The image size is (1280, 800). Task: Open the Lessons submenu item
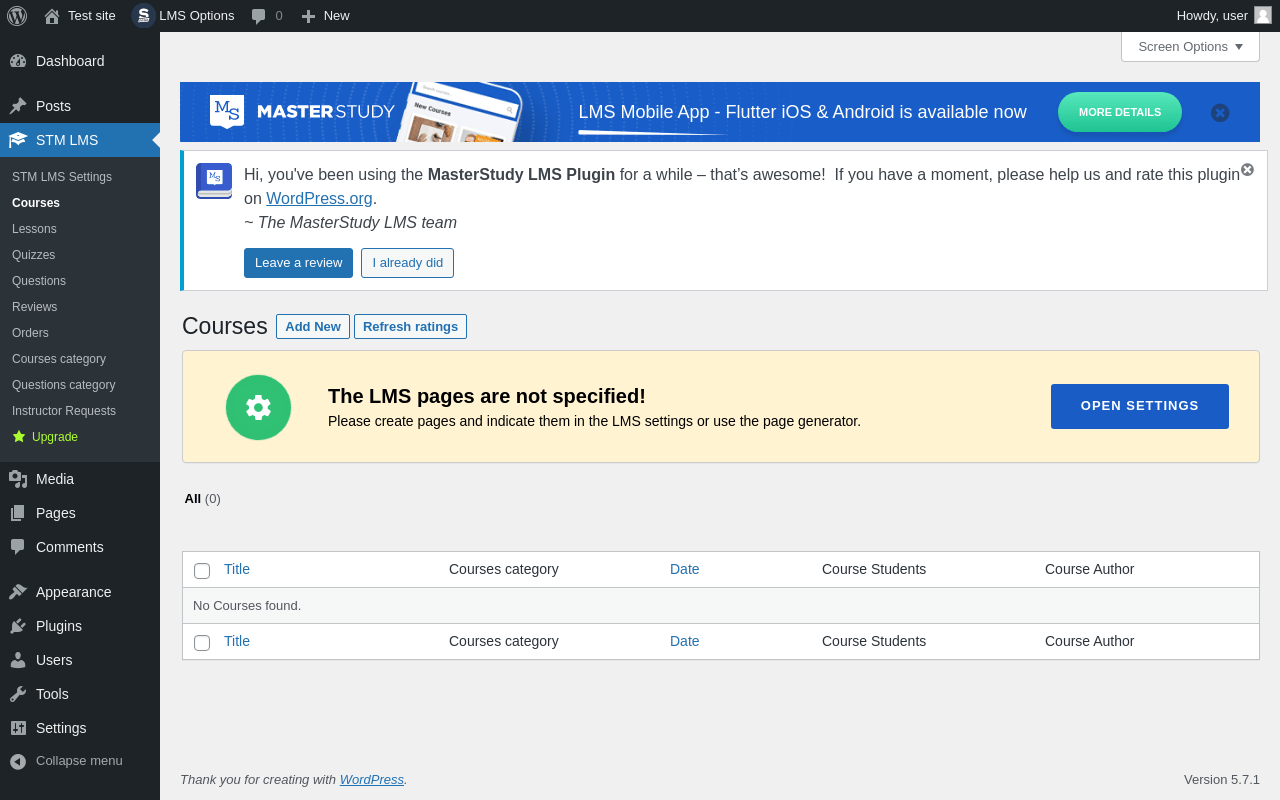tap(34, 229)
